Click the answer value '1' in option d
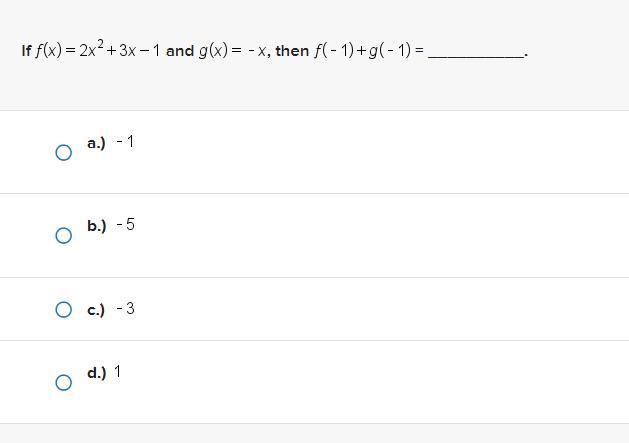The width and height of the screenshot is (629, 443). click(x=117, y=372)
